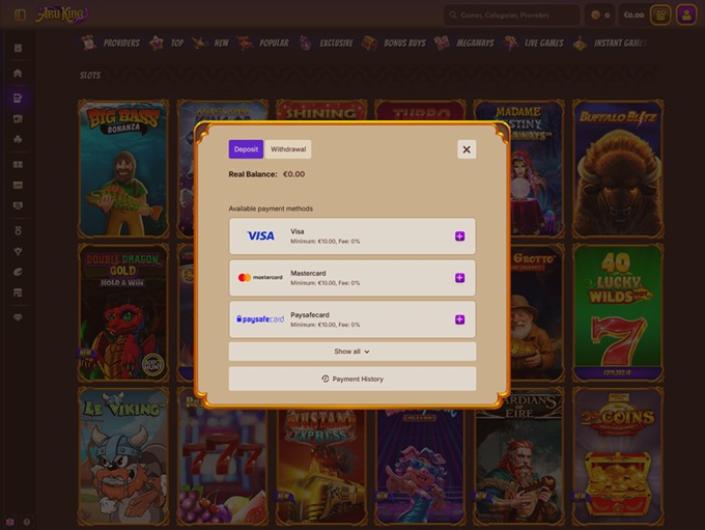The width and height of the screenshot is (705, 530).
Task: Expand the Mastercard plus icon
Action: 460,278
